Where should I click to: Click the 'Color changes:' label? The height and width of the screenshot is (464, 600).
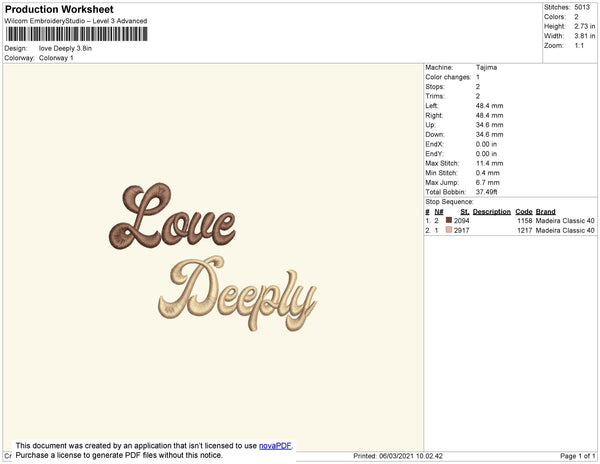(448, 77)
